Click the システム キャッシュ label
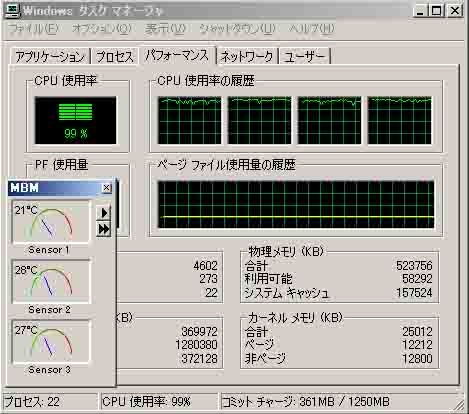469x414 pixels. click(x=287, y=293)
